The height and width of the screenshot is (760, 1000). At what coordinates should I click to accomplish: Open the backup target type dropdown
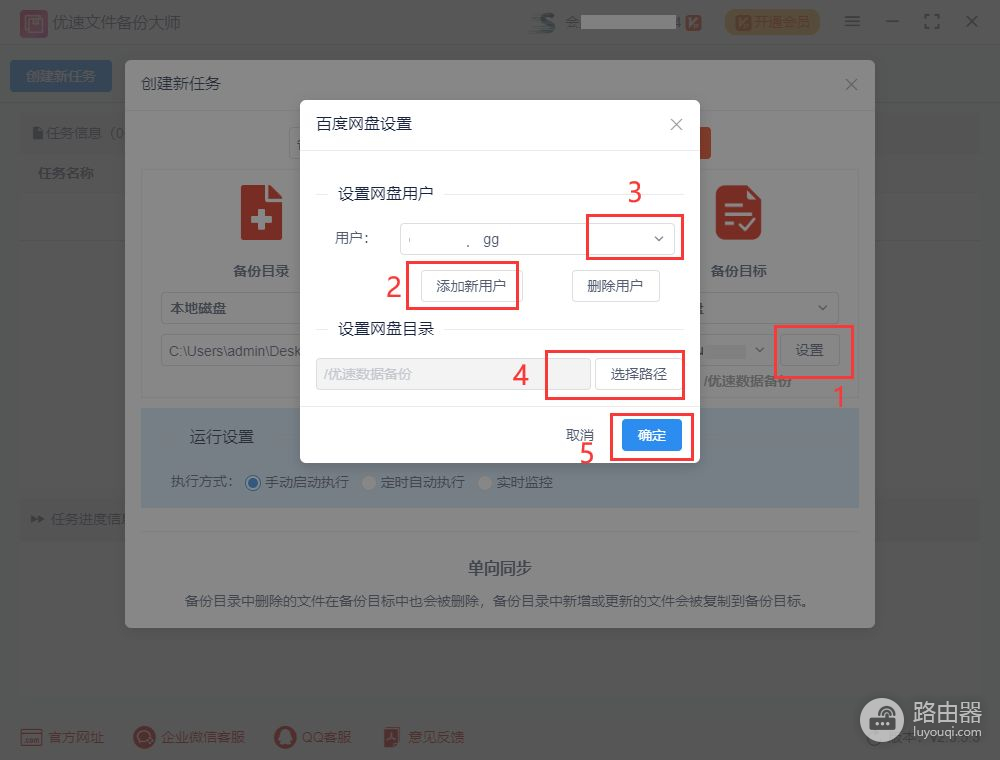[x=768, y=308]
